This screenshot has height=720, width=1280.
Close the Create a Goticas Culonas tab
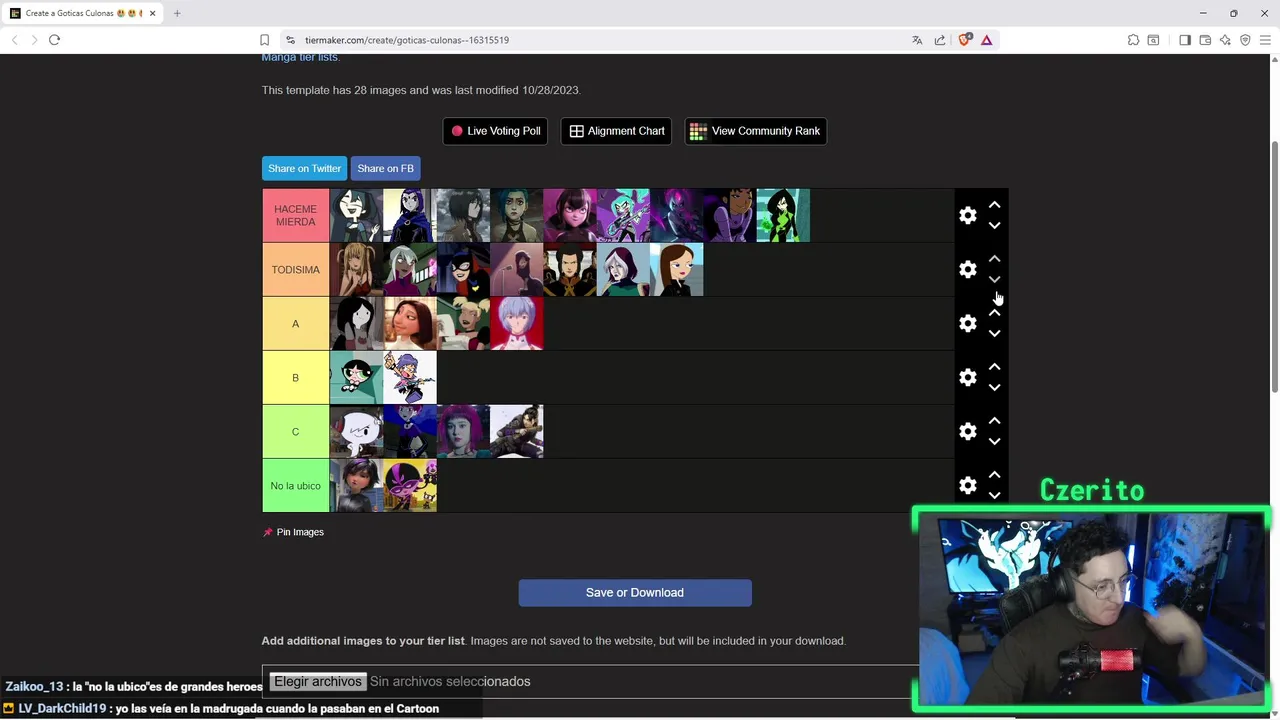[152, 13]
